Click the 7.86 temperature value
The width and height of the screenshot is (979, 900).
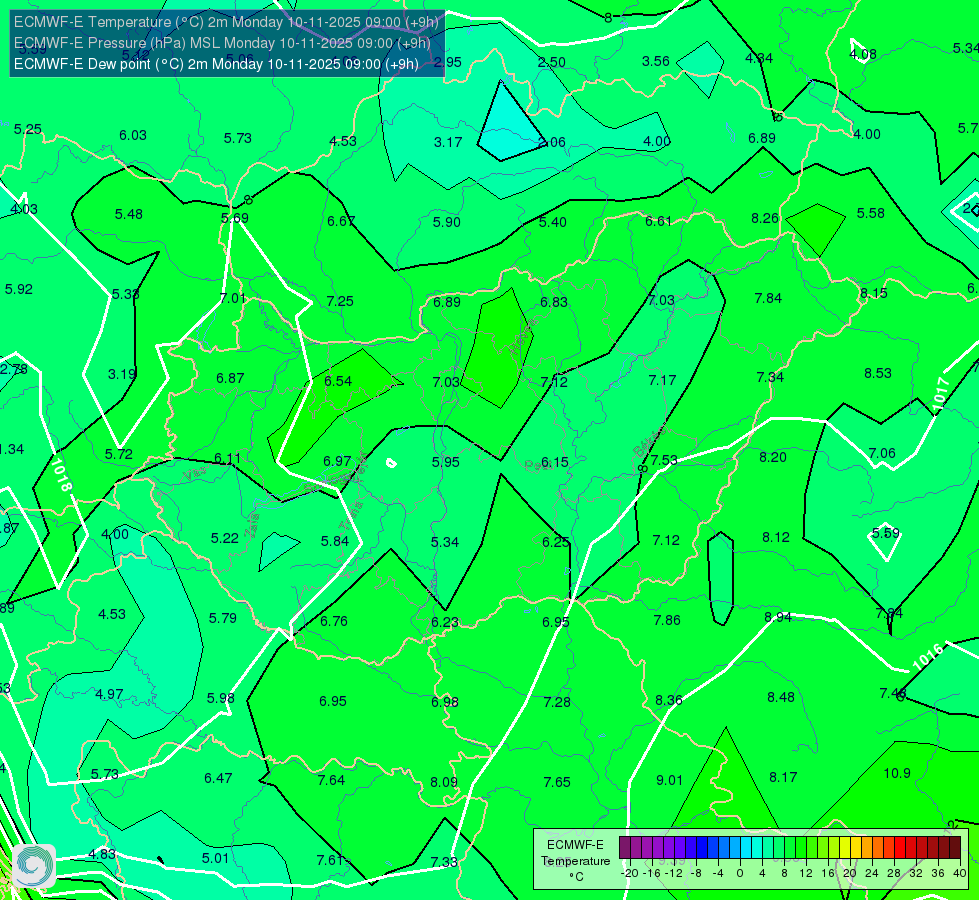[x=667, y=620]
